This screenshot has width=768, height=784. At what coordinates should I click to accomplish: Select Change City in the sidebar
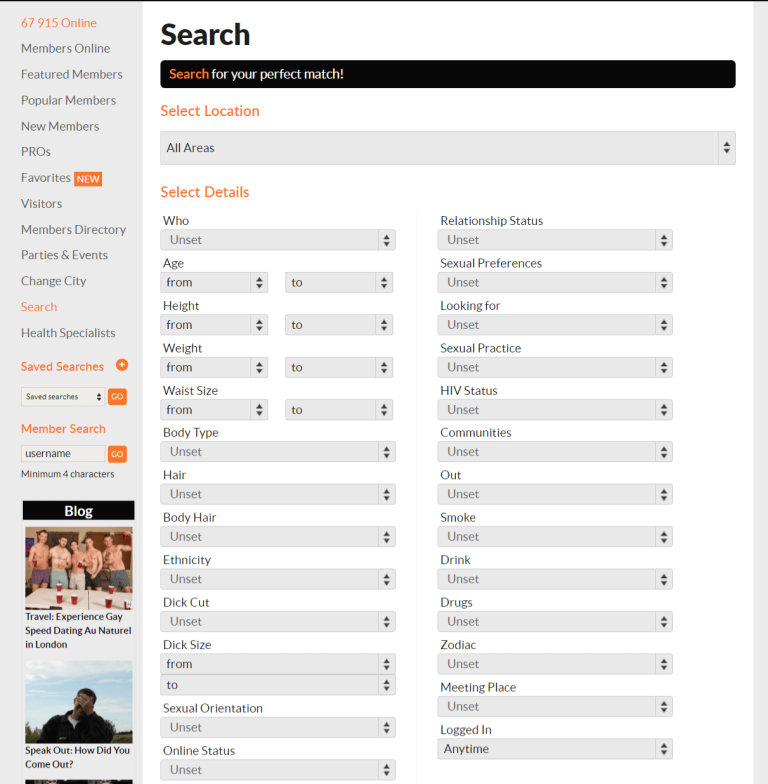point(53,281)
